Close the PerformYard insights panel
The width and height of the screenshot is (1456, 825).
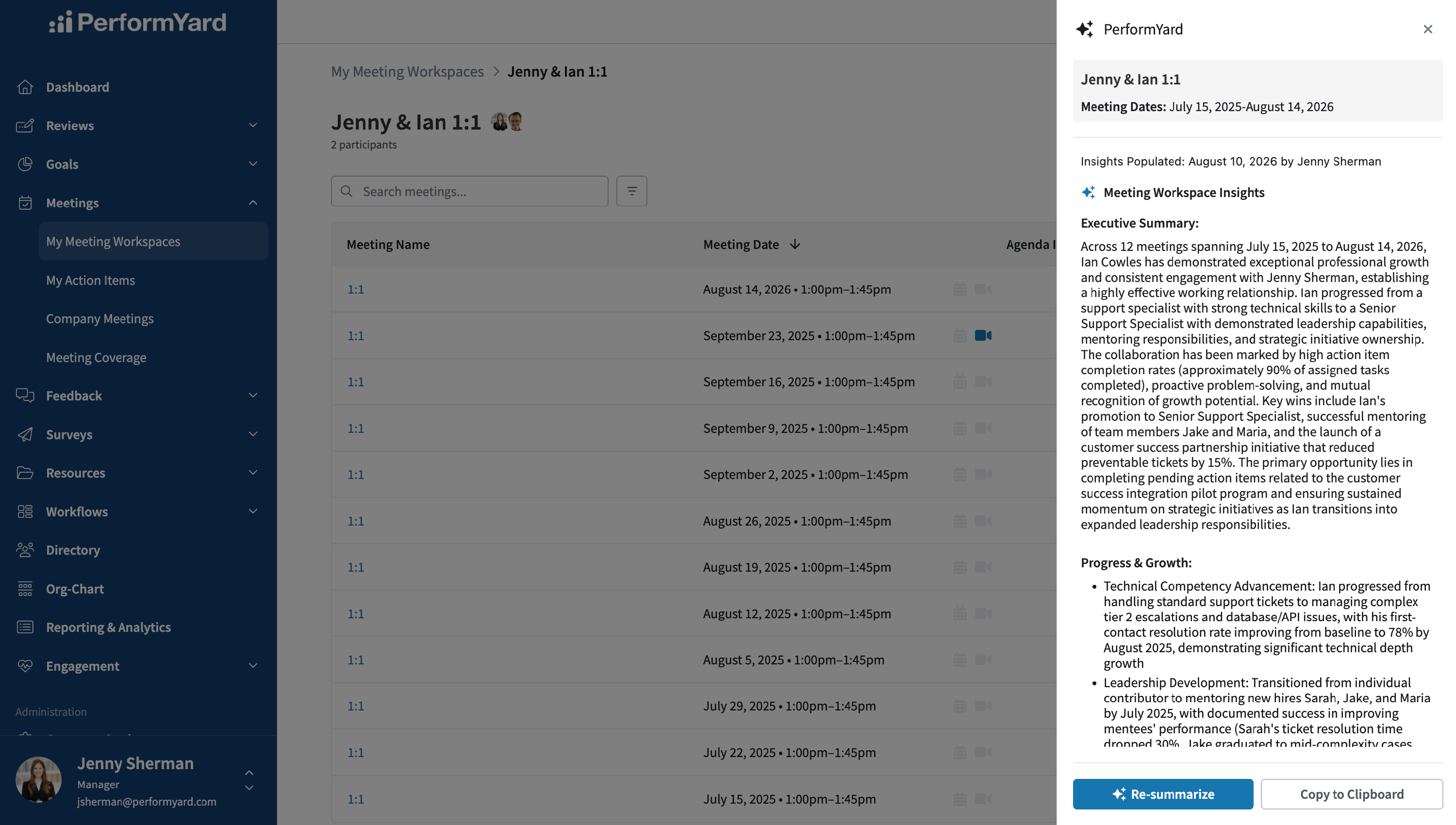pos(1428,29)
